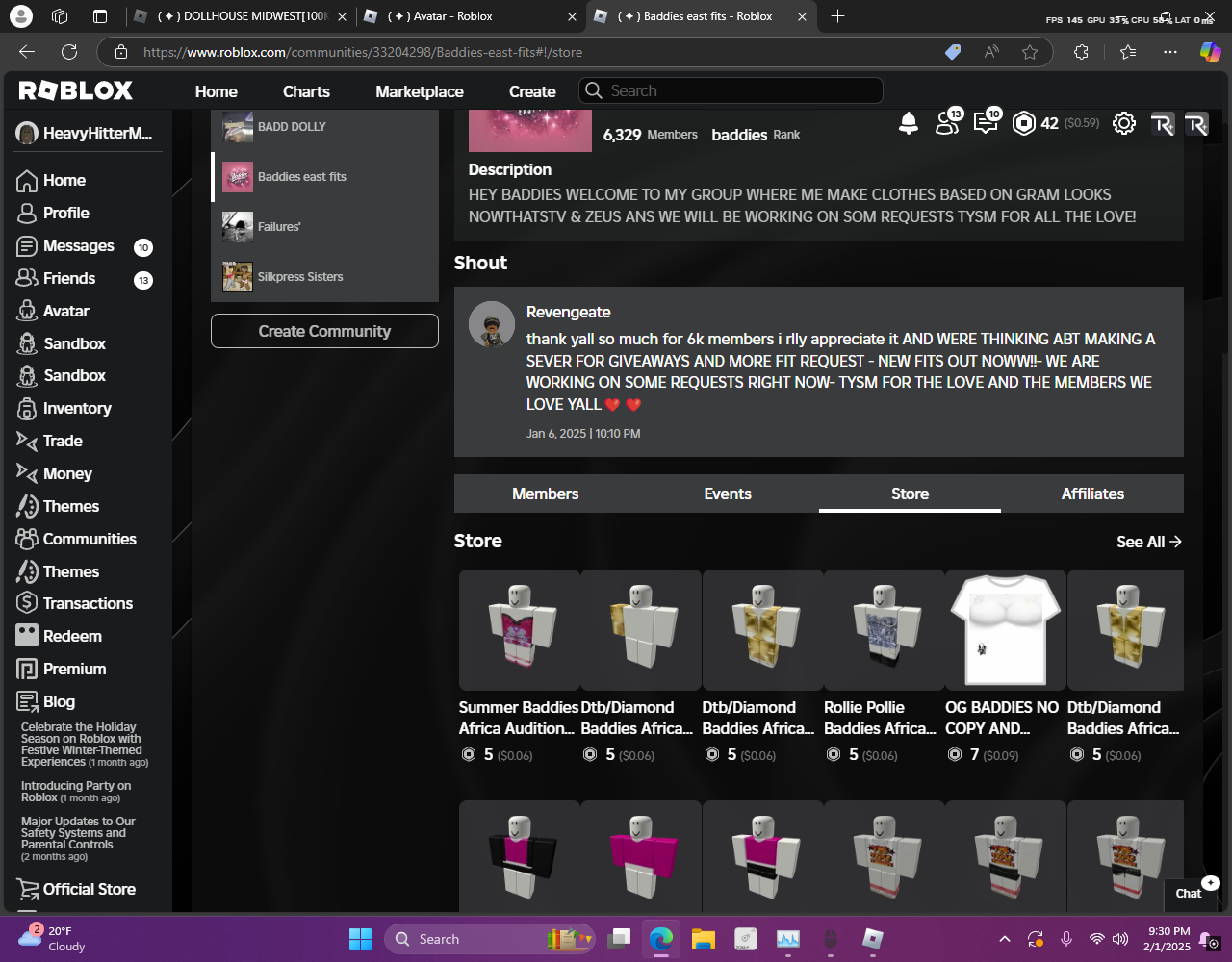Open Charts in top navigation
Viewport: 1232px width, 962px height.
pos(306,91)
